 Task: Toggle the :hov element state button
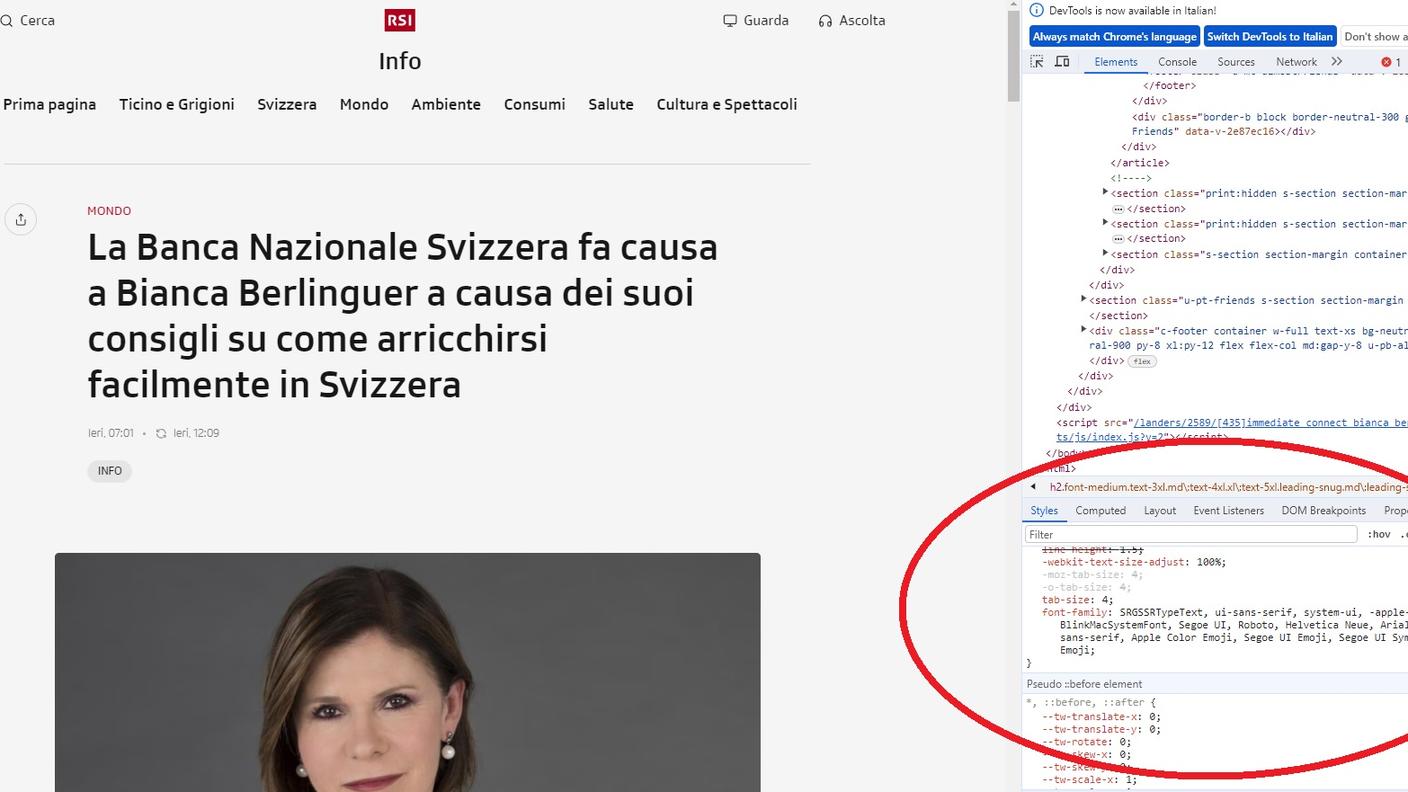(1379, 535)
